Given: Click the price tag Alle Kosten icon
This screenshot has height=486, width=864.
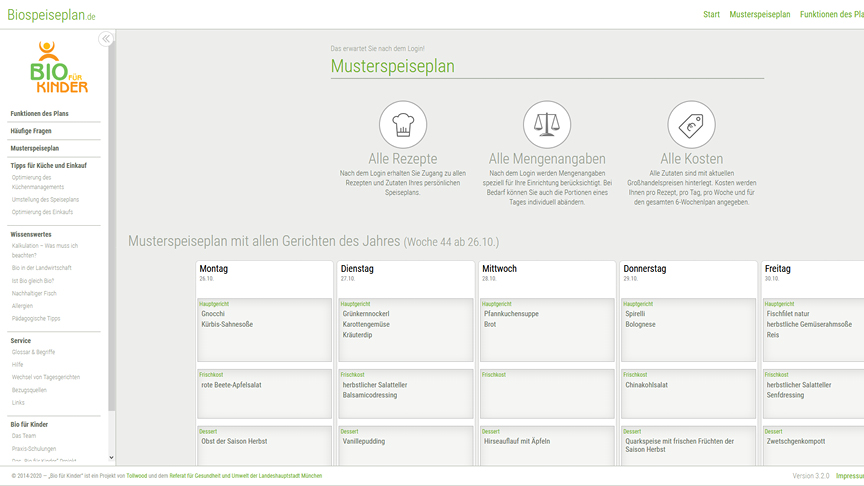Looking at the screenshot, I should pyautogui.click(x=691, y=125).
